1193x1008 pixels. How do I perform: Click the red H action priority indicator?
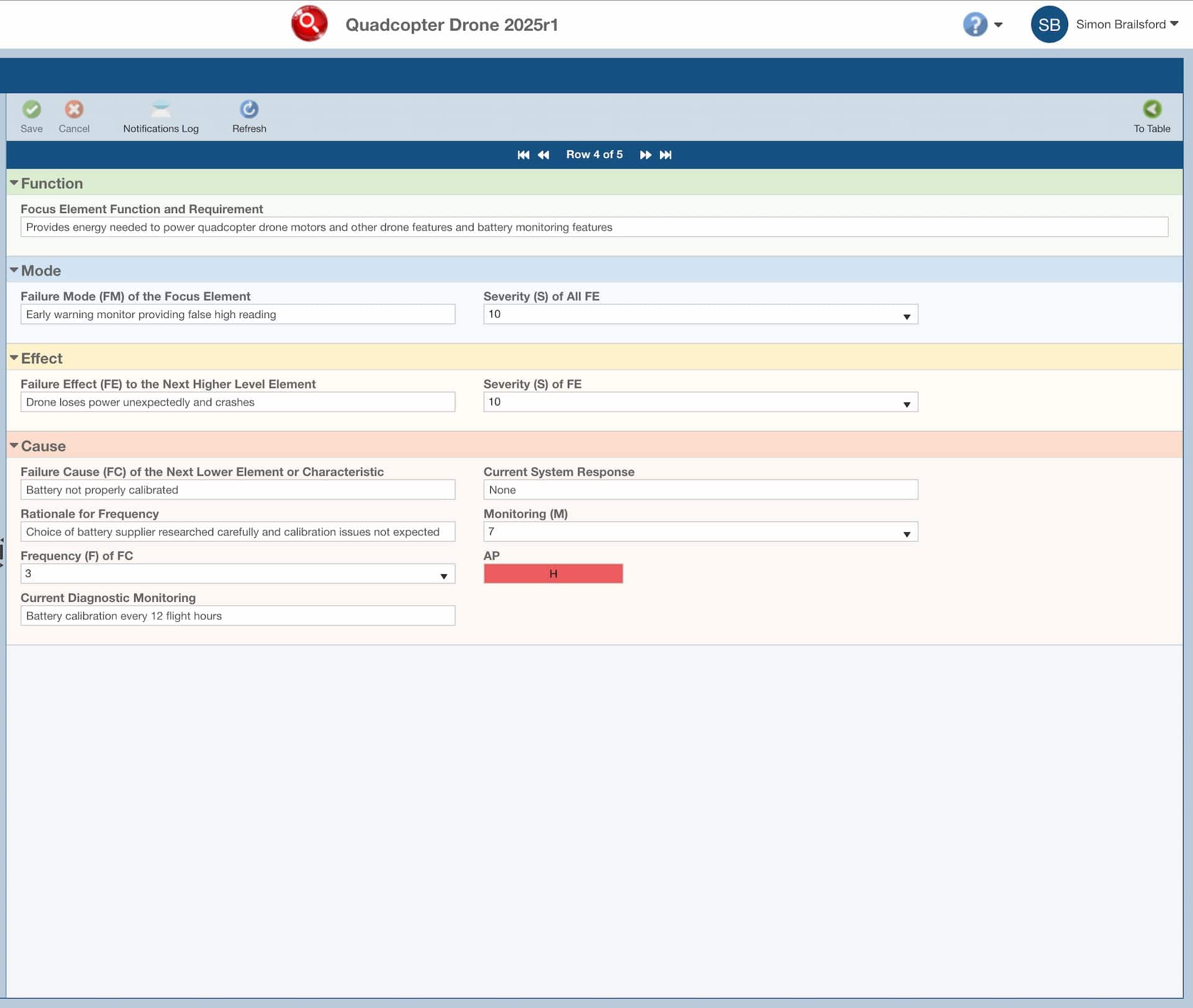click(553, 573)
